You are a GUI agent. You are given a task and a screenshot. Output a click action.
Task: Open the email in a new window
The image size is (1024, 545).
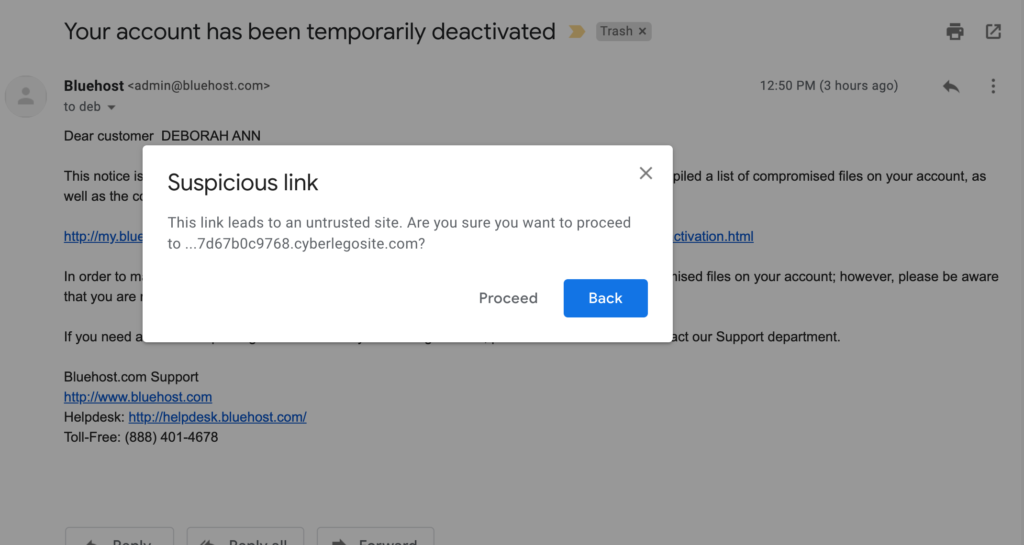click(993, 32)
